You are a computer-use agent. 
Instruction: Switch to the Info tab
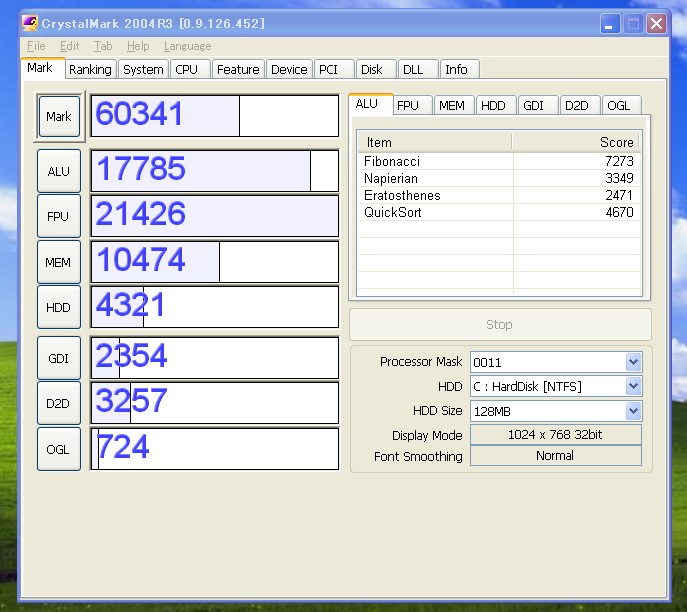(x=459, y=69)
